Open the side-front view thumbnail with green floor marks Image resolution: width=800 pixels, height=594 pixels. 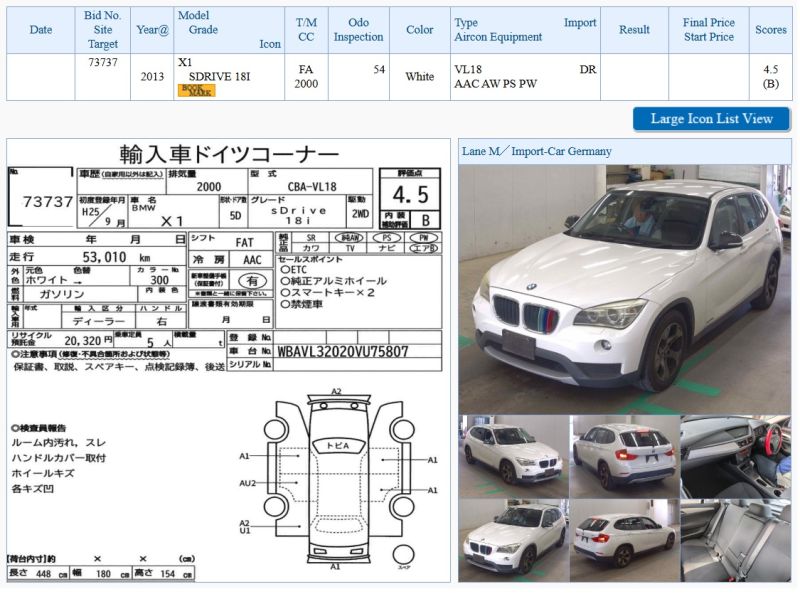(513, 456)
